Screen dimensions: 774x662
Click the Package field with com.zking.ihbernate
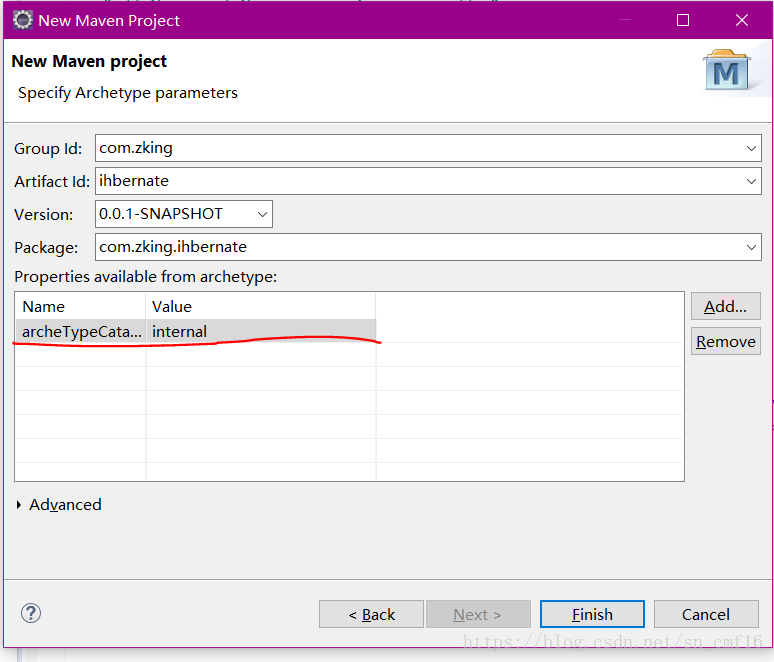[x=428, y=247]
